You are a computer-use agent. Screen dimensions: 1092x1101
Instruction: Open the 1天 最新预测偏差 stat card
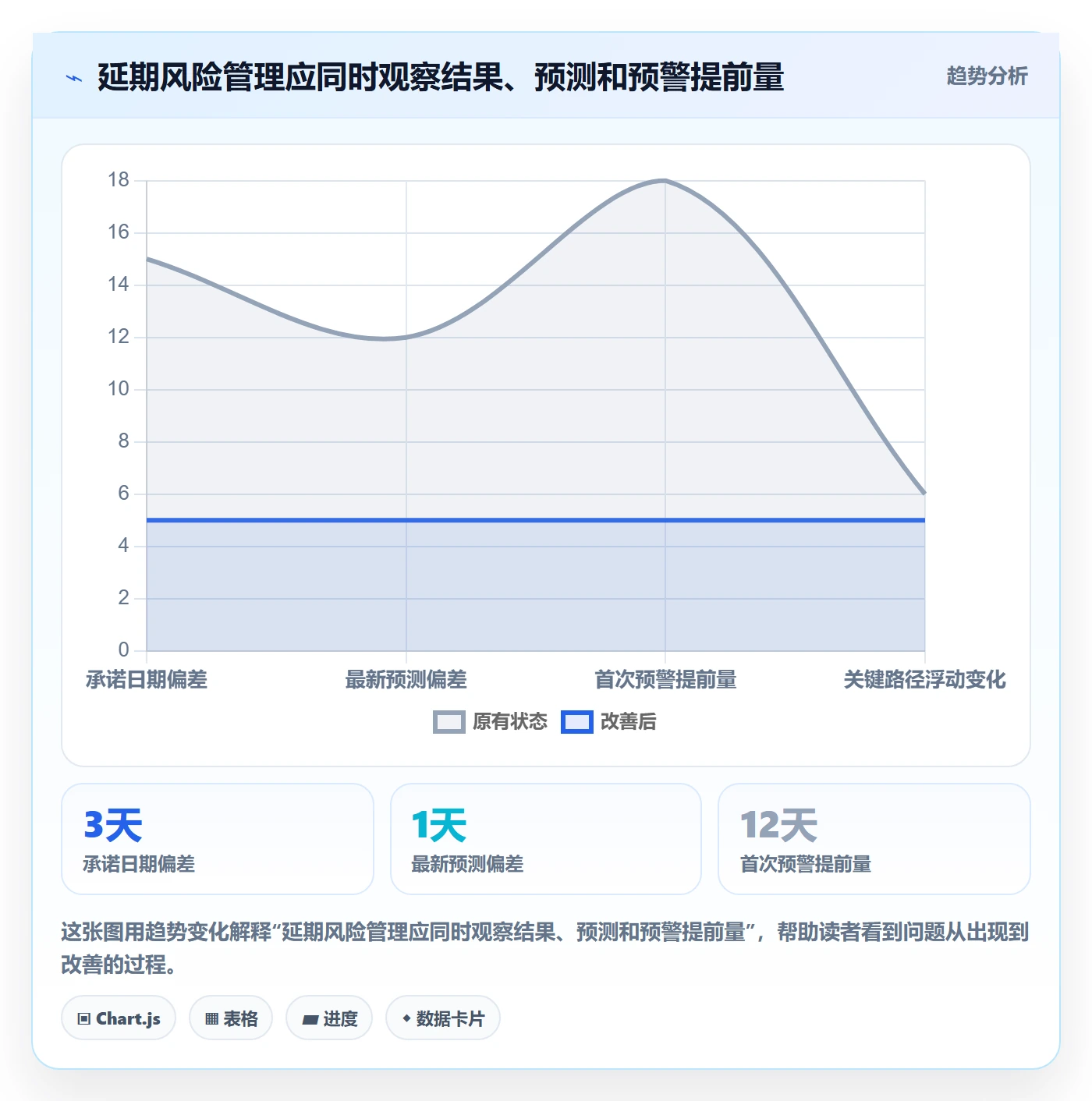546,839
